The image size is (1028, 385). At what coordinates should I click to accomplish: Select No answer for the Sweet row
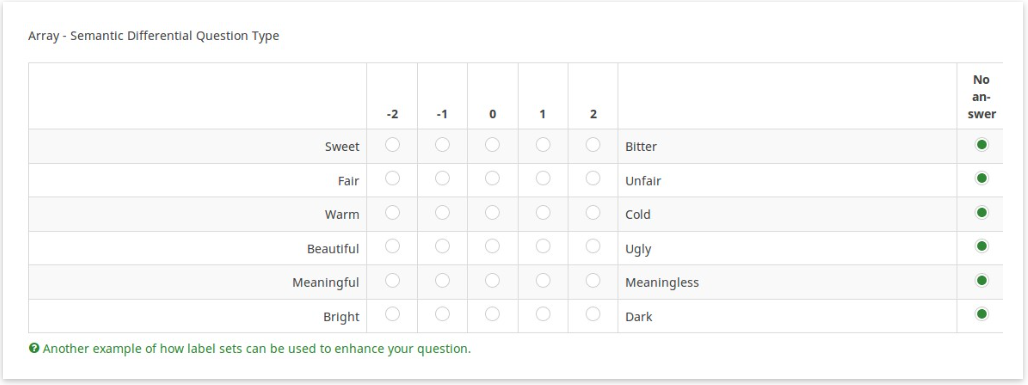[981, 144]
